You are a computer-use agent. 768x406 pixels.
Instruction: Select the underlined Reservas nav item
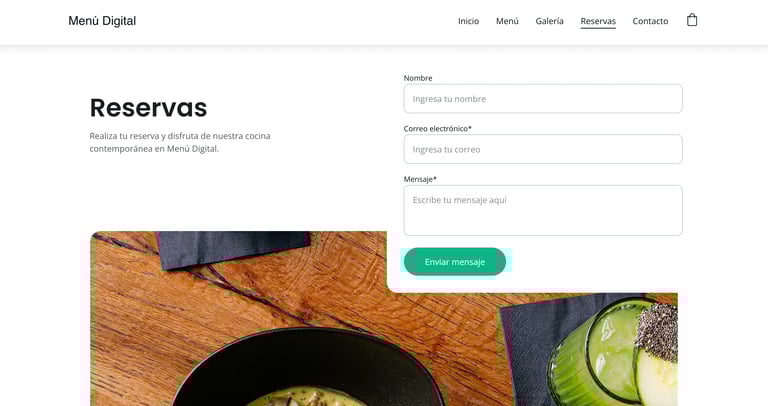pos(598,22)
